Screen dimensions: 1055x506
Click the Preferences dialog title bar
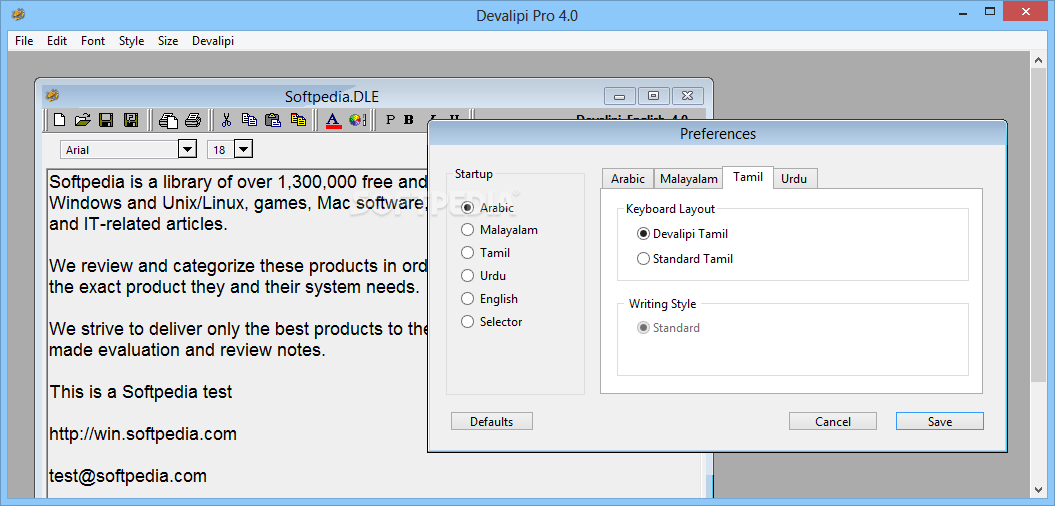(x=717, y=134)
